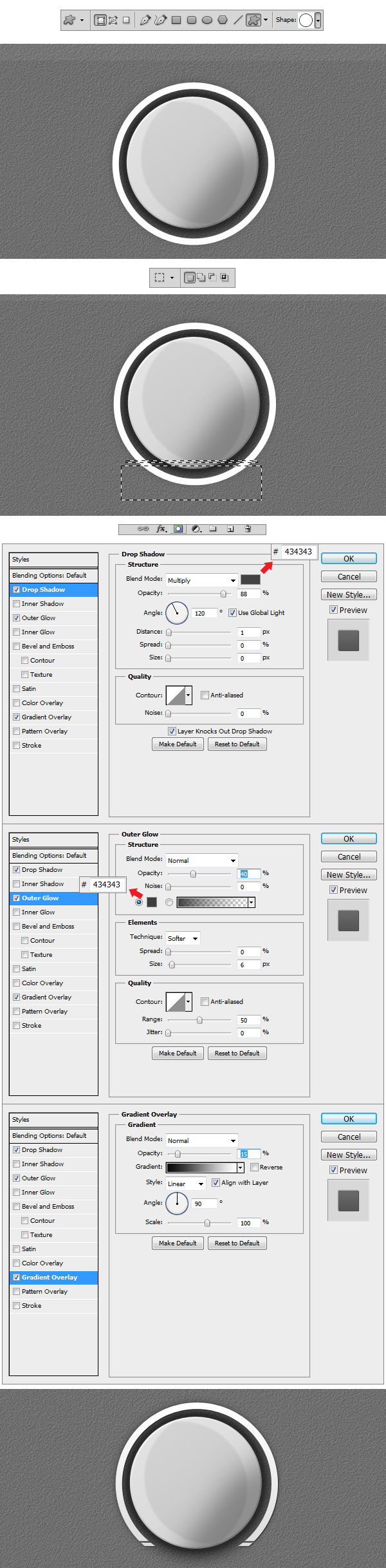This screenshot has height=1568, width=386.
Task: Open adjustment layer icon menu
Action: point(196,529)
